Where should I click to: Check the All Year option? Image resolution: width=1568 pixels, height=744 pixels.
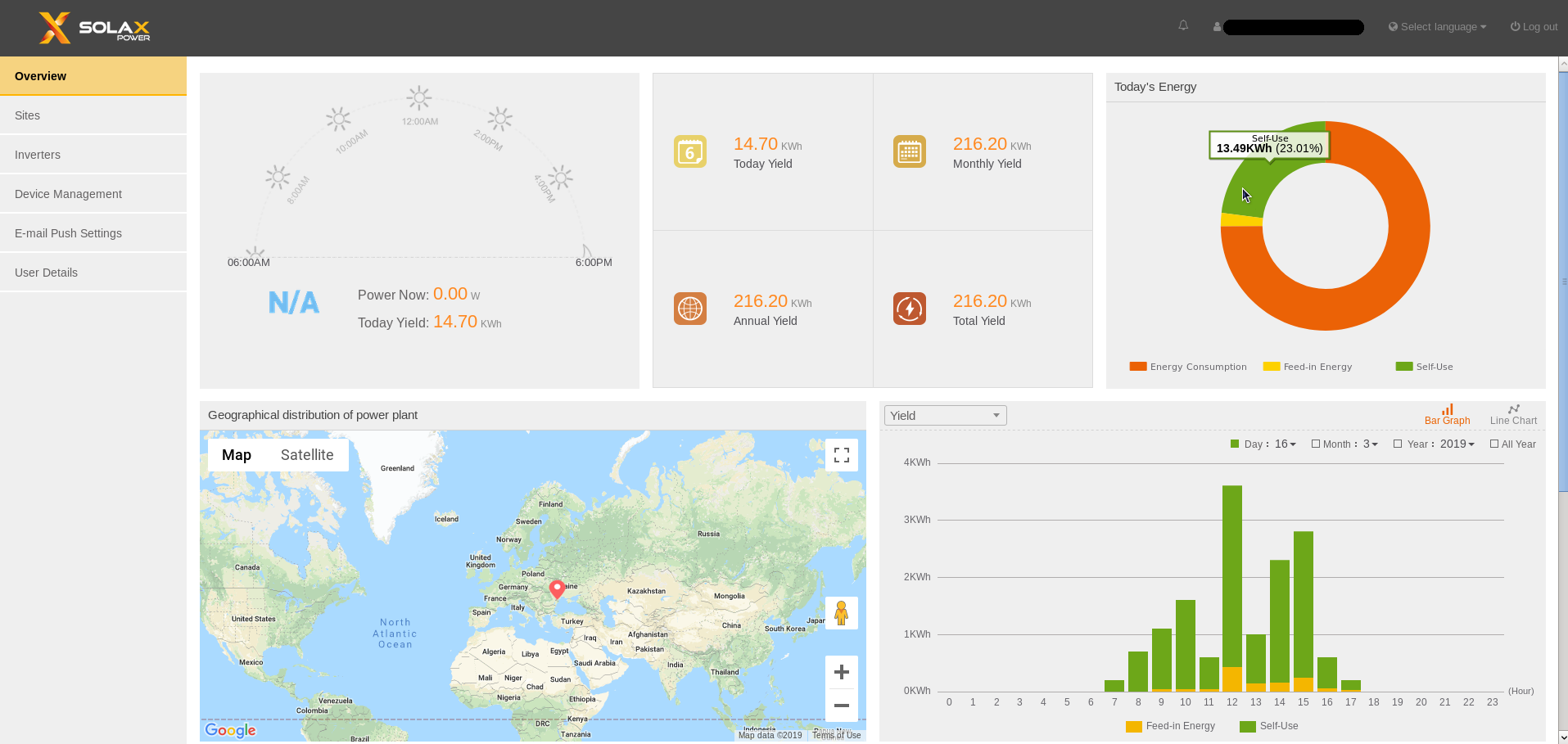(1494, 444)
